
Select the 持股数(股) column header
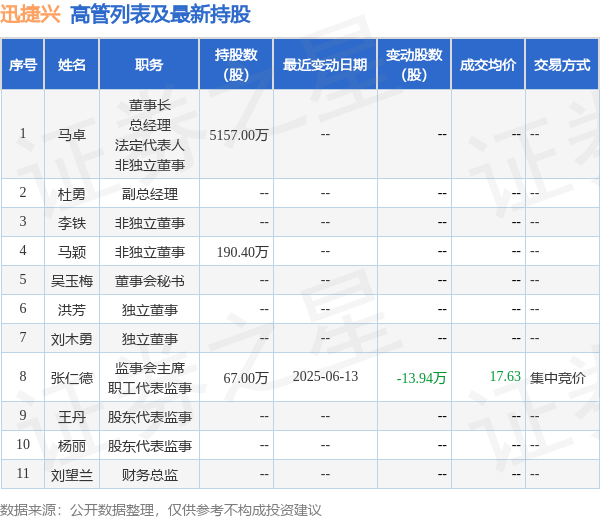tap(236, 64)
